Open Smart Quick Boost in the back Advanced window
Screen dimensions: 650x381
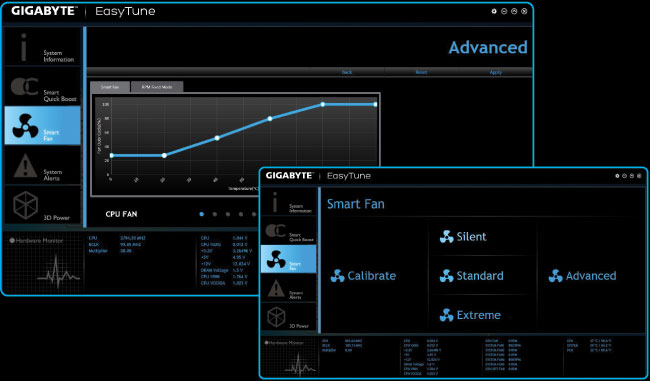(x=42, y=86)
